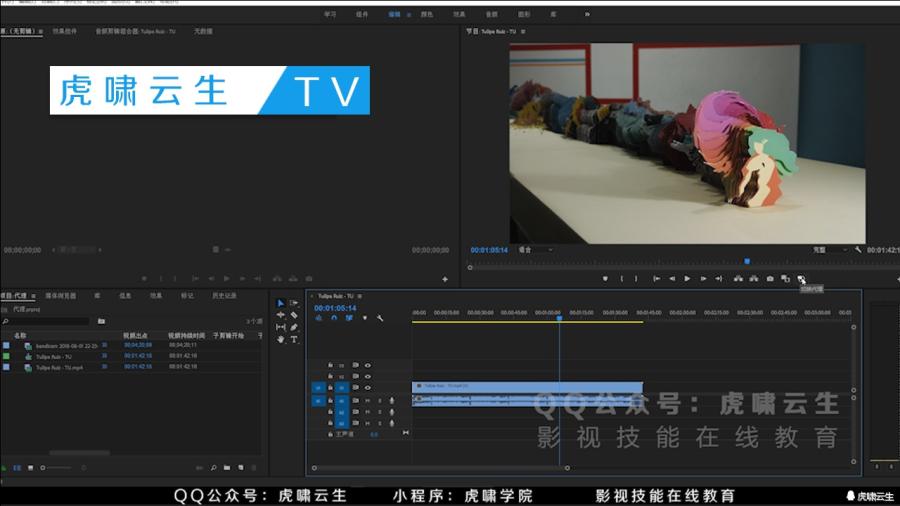Open the Tulips timeline panel menu
Viewport: 900px width, 506px height.
[360, 296]
